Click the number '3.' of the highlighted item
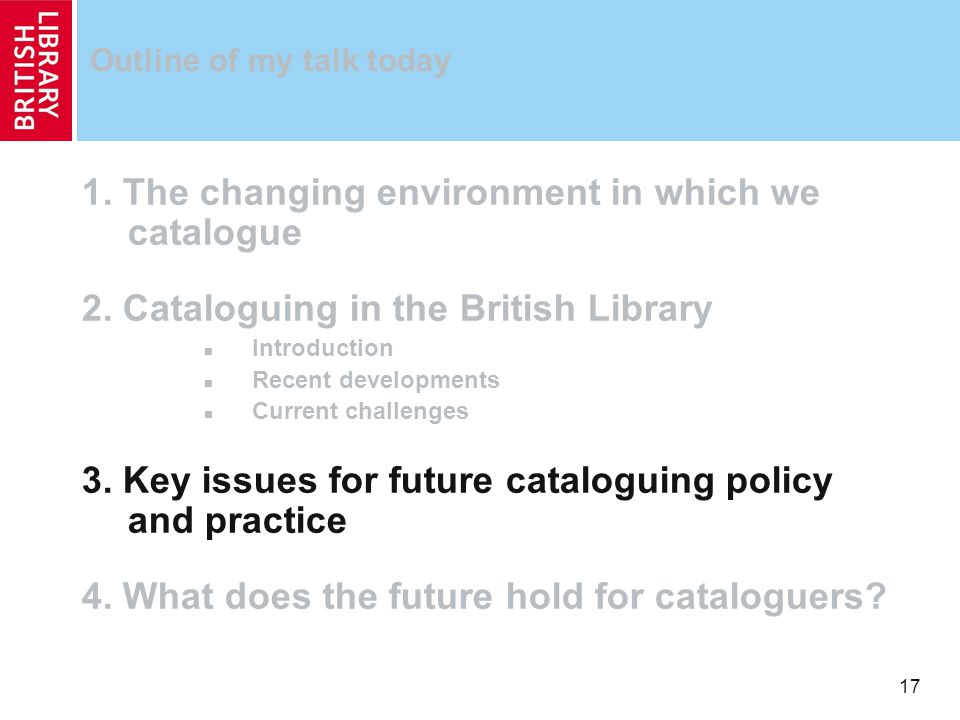Viewport: 960px width, 720px height. tap(97, 481)
